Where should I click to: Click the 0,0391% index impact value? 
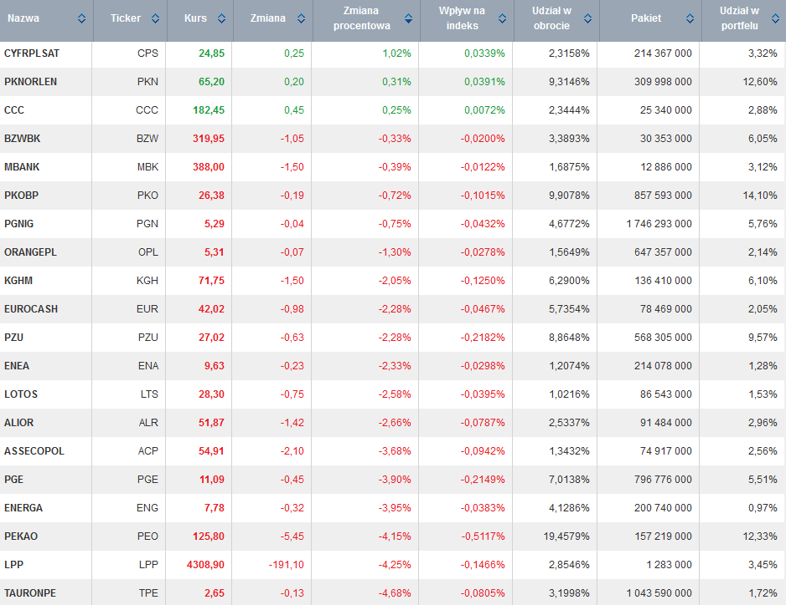485,82
